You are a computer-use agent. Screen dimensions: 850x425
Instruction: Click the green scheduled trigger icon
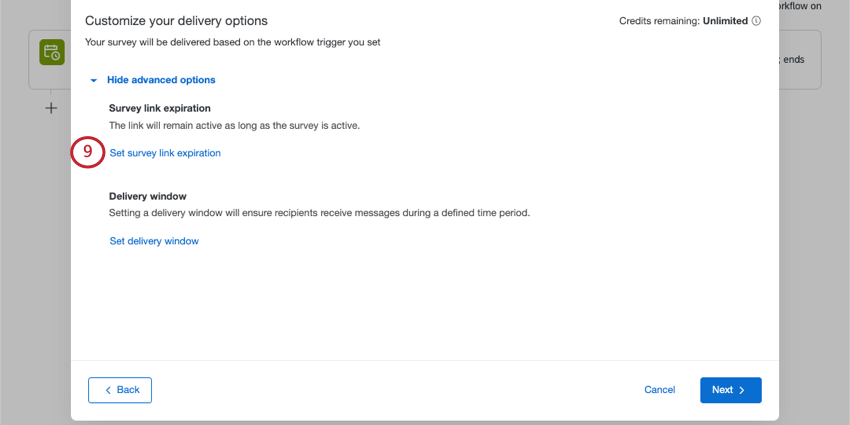click(52, 53)
